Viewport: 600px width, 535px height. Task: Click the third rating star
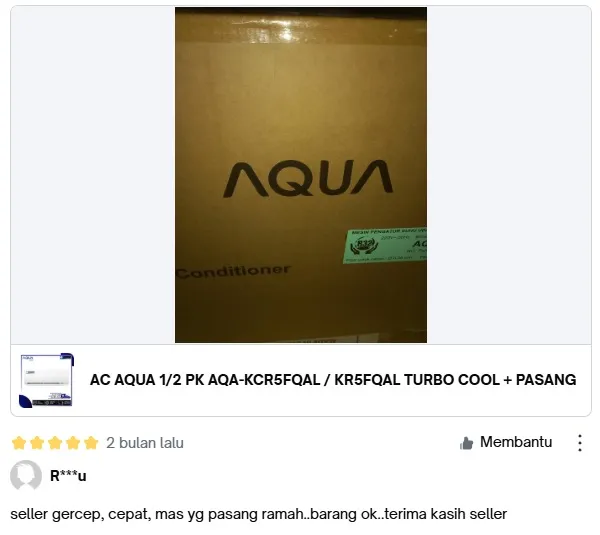click(55, 443)
